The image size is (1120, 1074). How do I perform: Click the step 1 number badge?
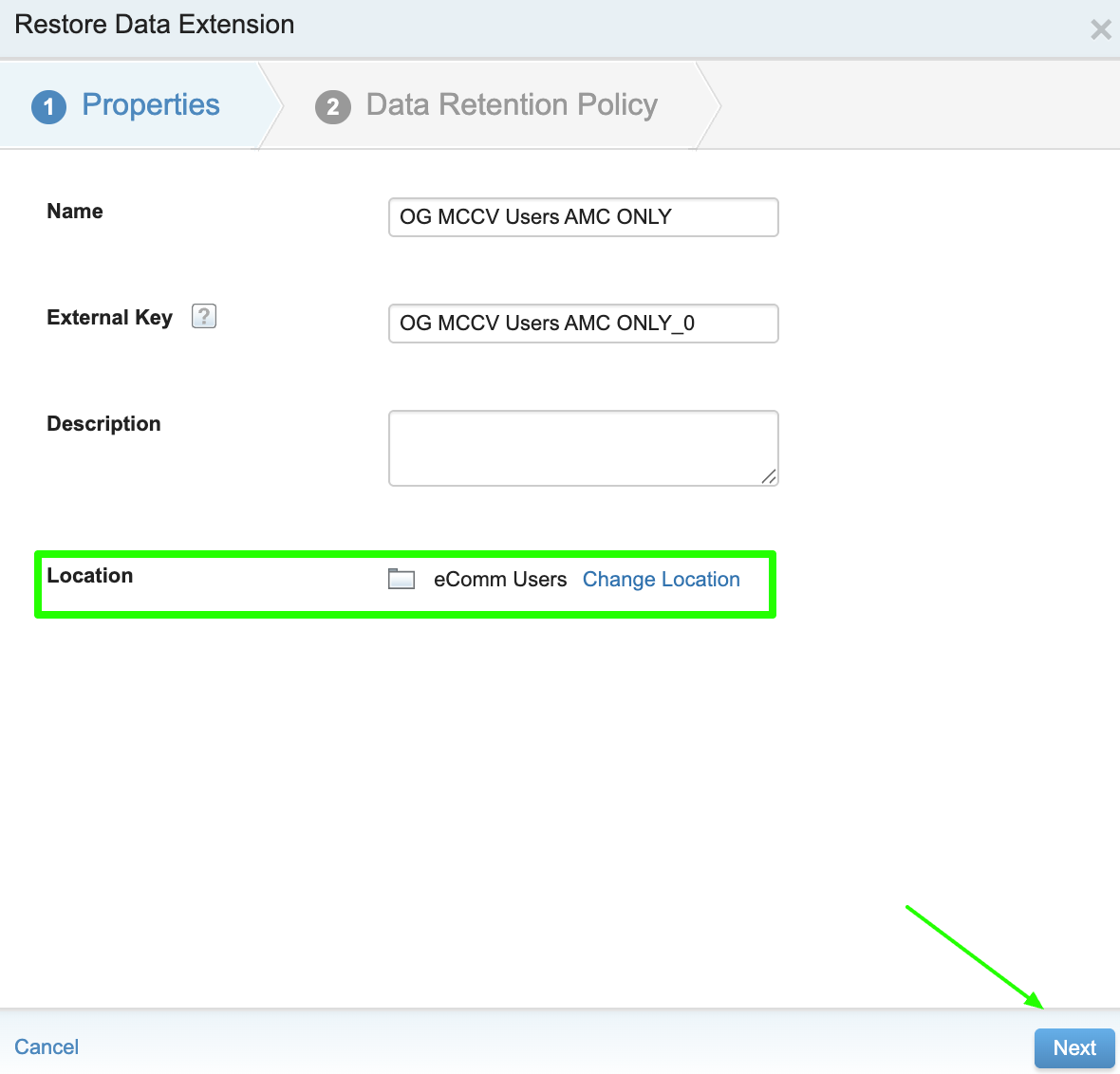(48, 107)
